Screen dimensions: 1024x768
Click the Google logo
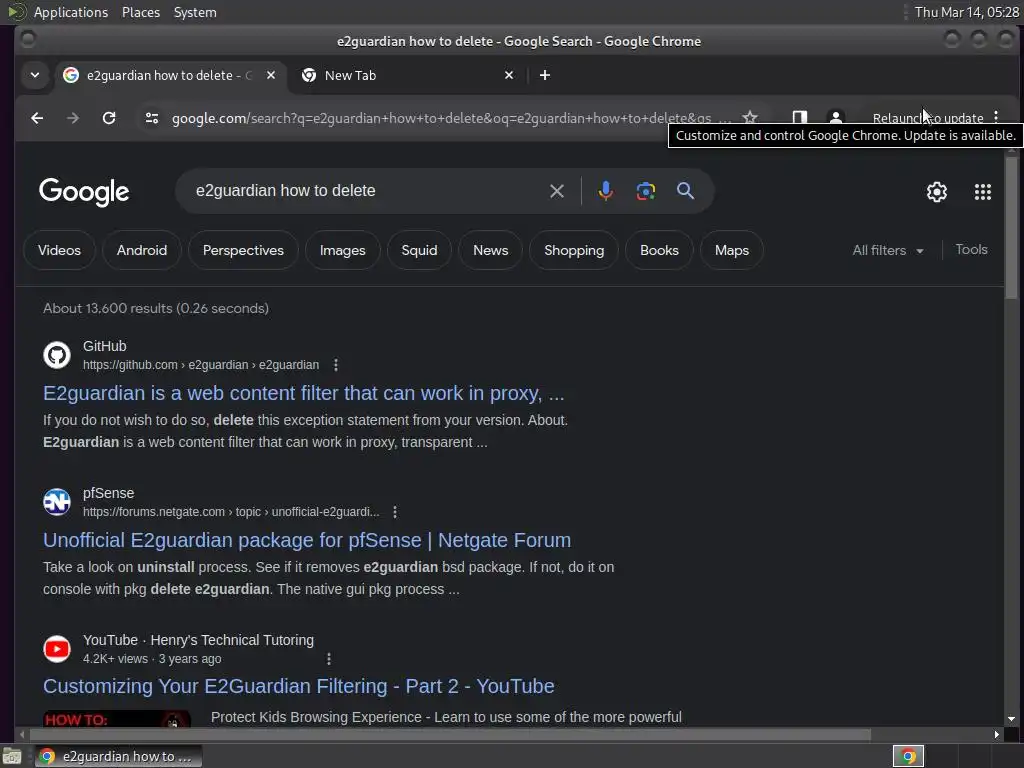(84, 192)
